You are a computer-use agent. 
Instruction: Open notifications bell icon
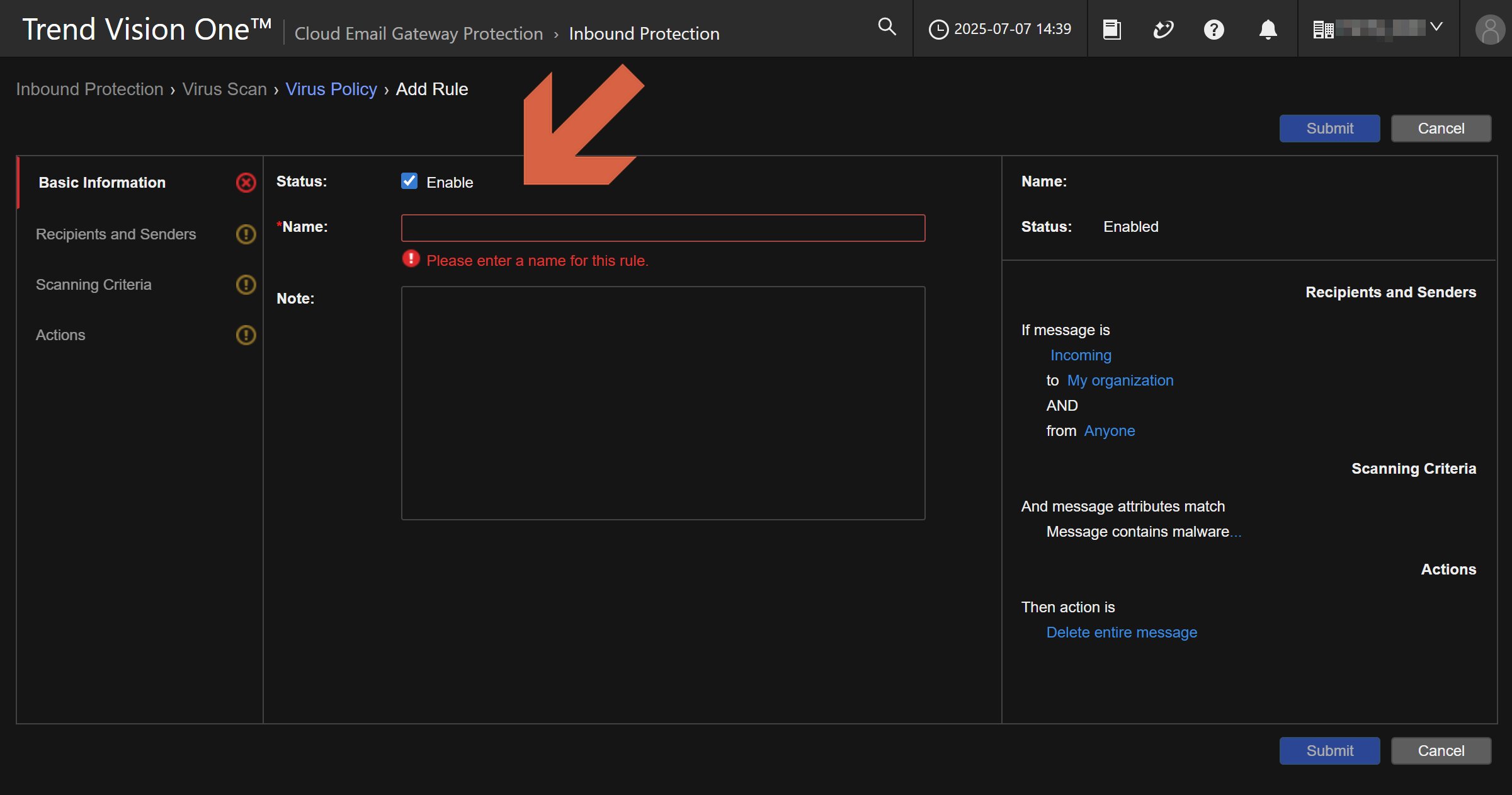[x=1268, y=30]
